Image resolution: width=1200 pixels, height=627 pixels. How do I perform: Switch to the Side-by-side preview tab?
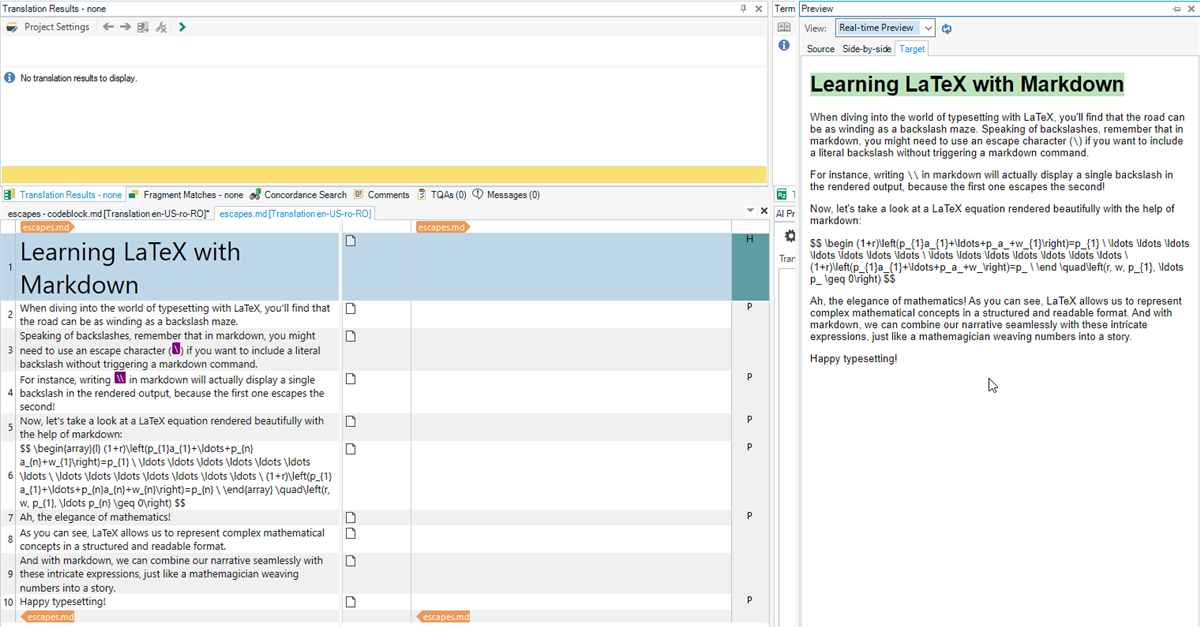[x=866, y=49]
